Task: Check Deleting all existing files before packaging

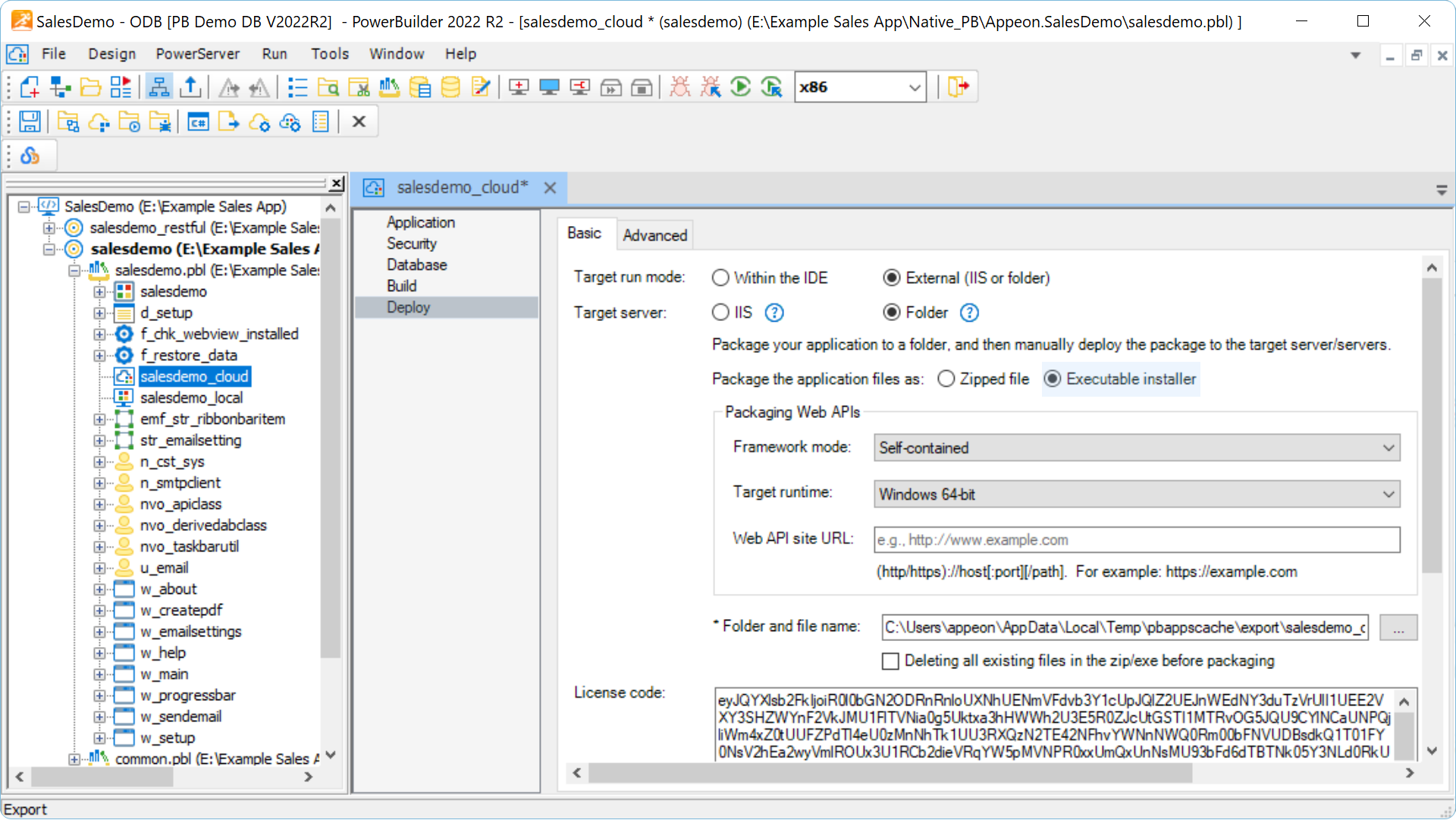Action: pyautogui.click(x=891, y=661)
